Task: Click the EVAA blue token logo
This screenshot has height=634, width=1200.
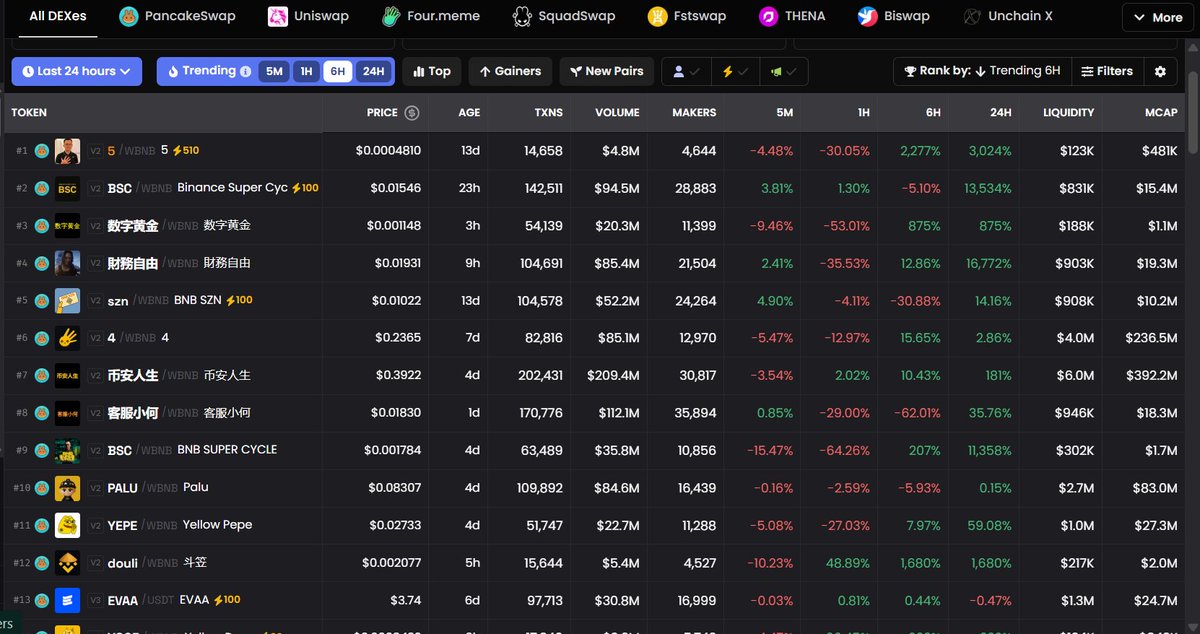Action: click(67, 600)
